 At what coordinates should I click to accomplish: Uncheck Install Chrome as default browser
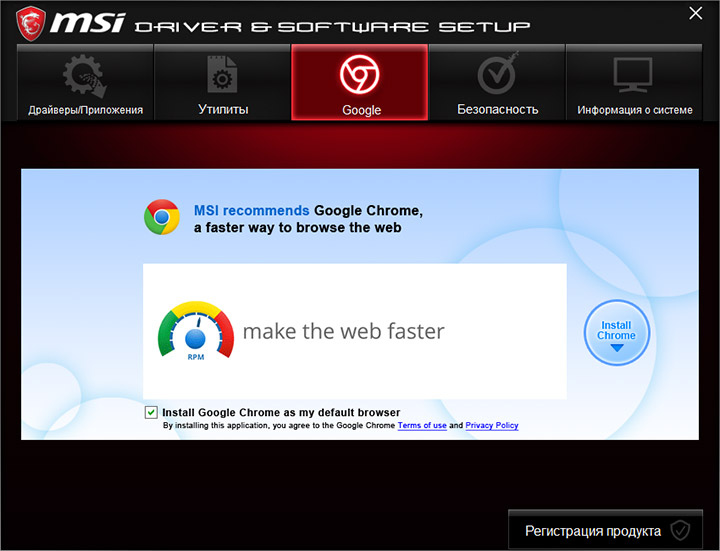[151, 412]
